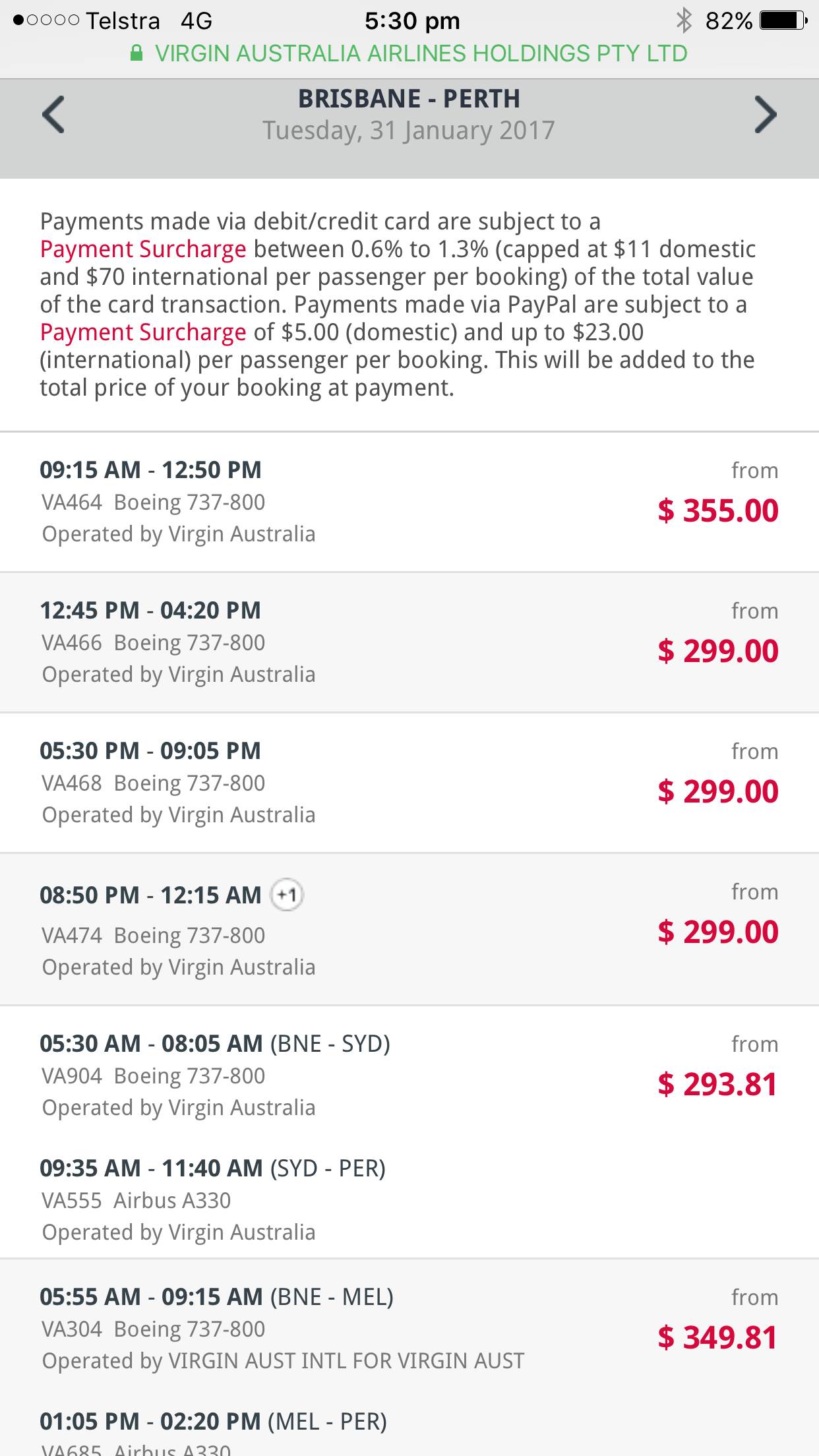819x1456 pixels.
Task: Open second Payment Surcharge link near PayPal
Action: 143,332
